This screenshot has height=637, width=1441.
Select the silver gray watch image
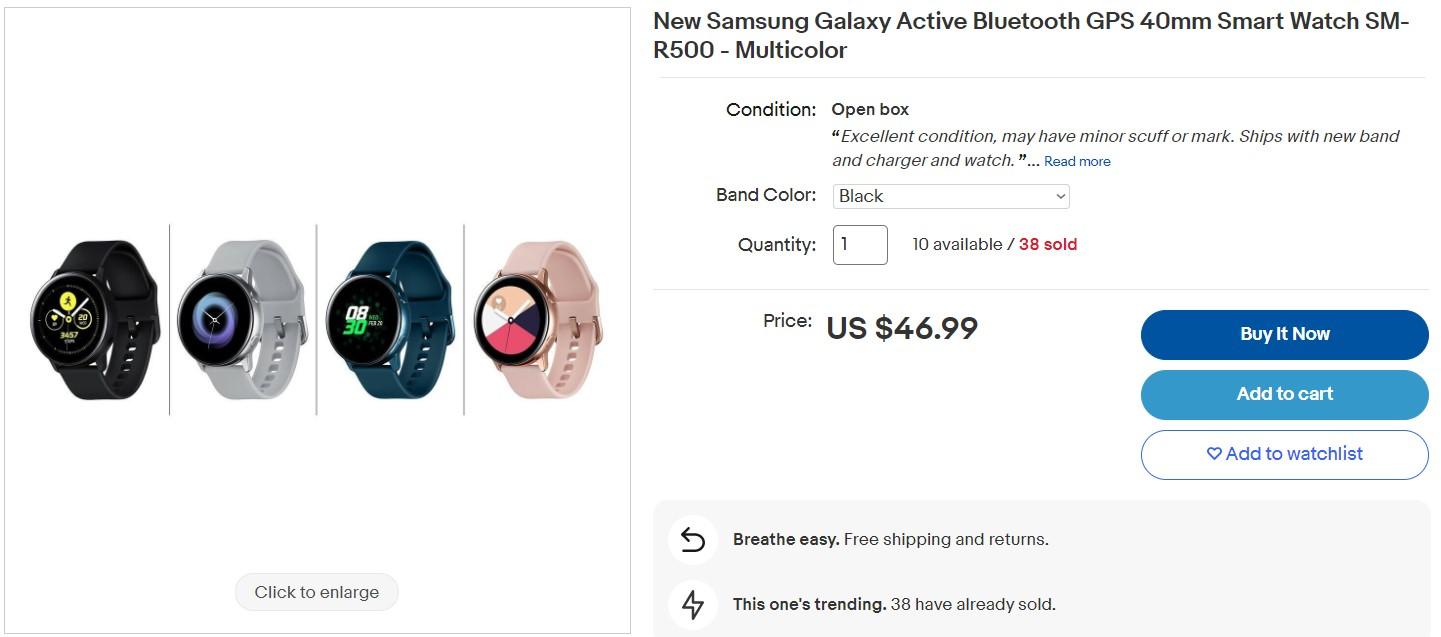tap(242, 320)
